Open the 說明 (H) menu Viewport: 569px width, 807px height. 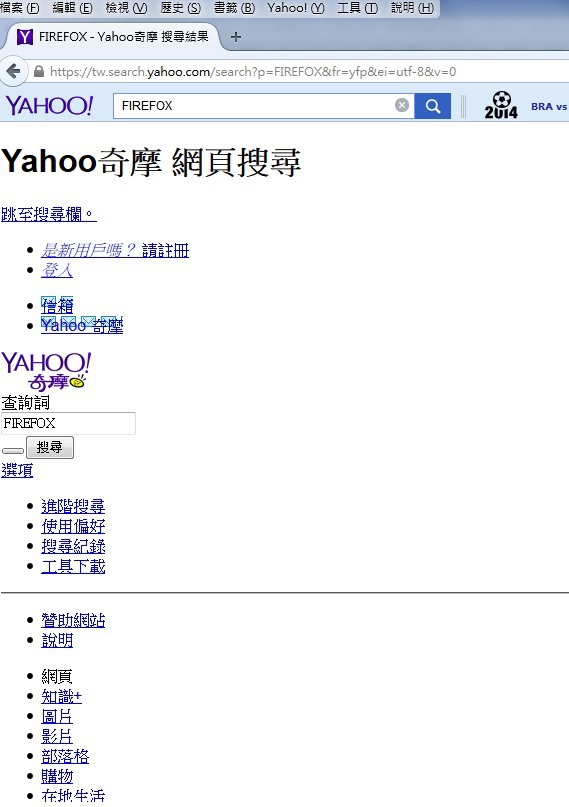[x=412, y=8]
